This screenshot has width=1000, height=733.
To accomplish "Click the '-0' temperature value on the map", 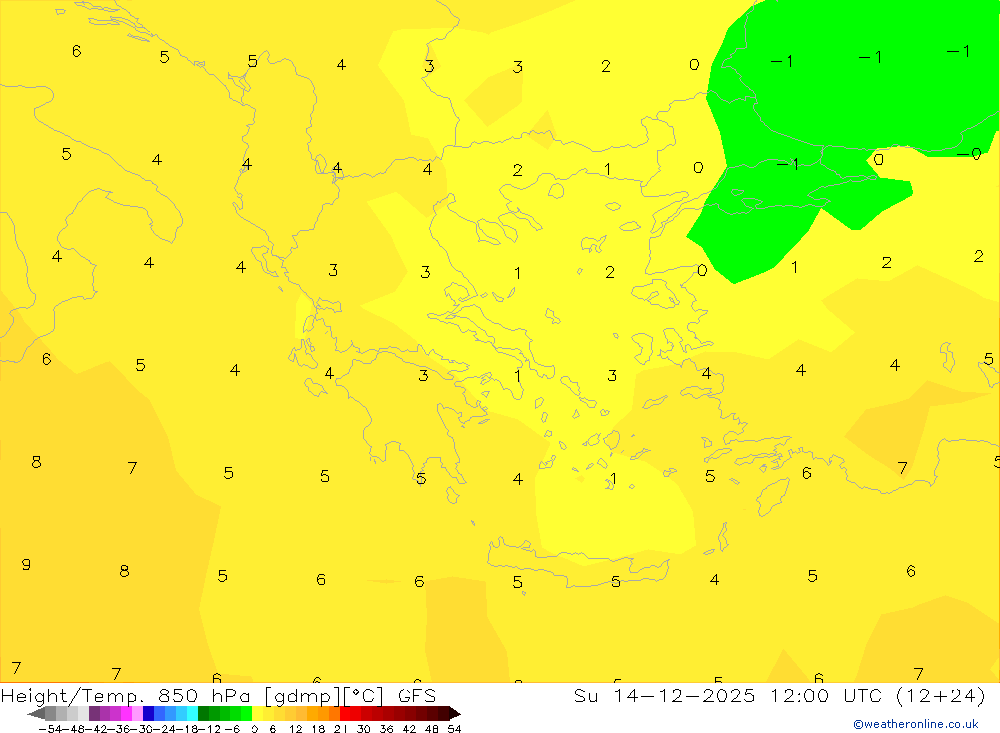I will (969, 154).
